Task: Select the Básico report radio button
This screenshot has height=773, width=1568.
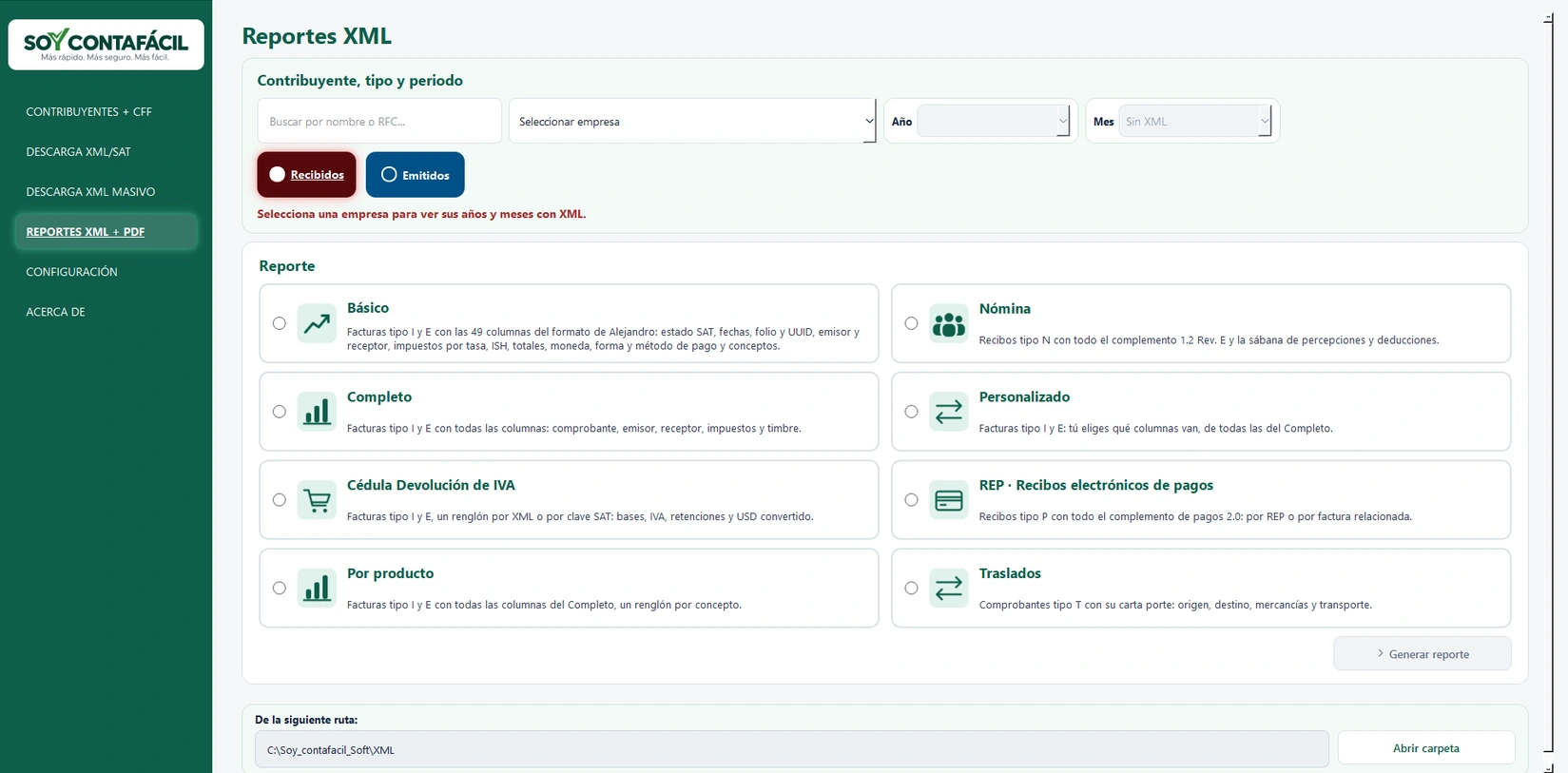Action: coord(280,323)
